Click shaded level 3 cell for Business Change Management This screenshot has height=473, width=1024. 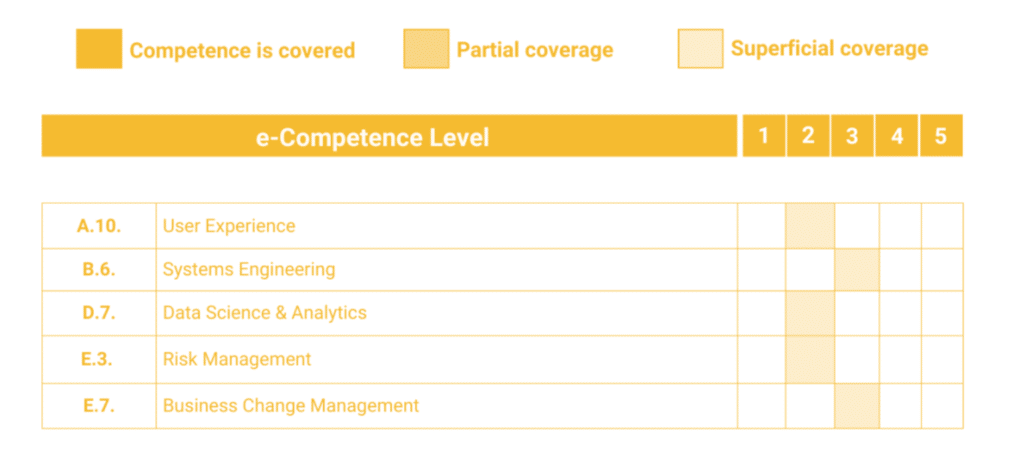(857, 406)
